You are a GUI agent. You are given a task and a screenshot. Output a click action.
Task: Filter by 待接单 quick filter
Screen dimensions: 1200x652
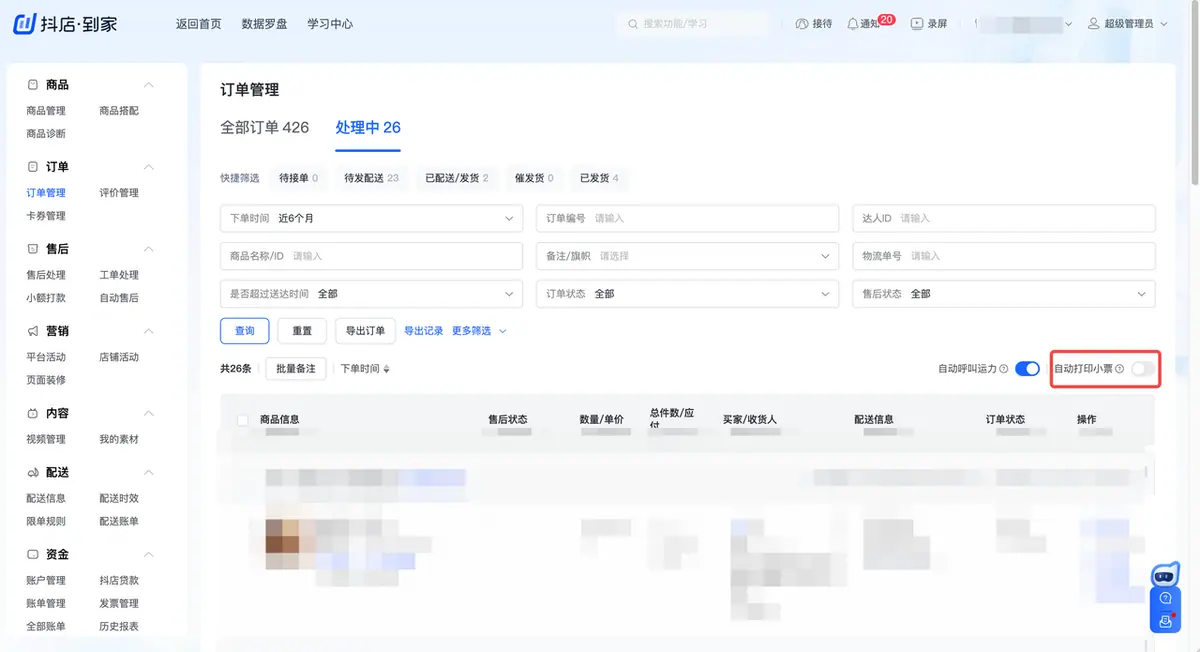(298, 178)
